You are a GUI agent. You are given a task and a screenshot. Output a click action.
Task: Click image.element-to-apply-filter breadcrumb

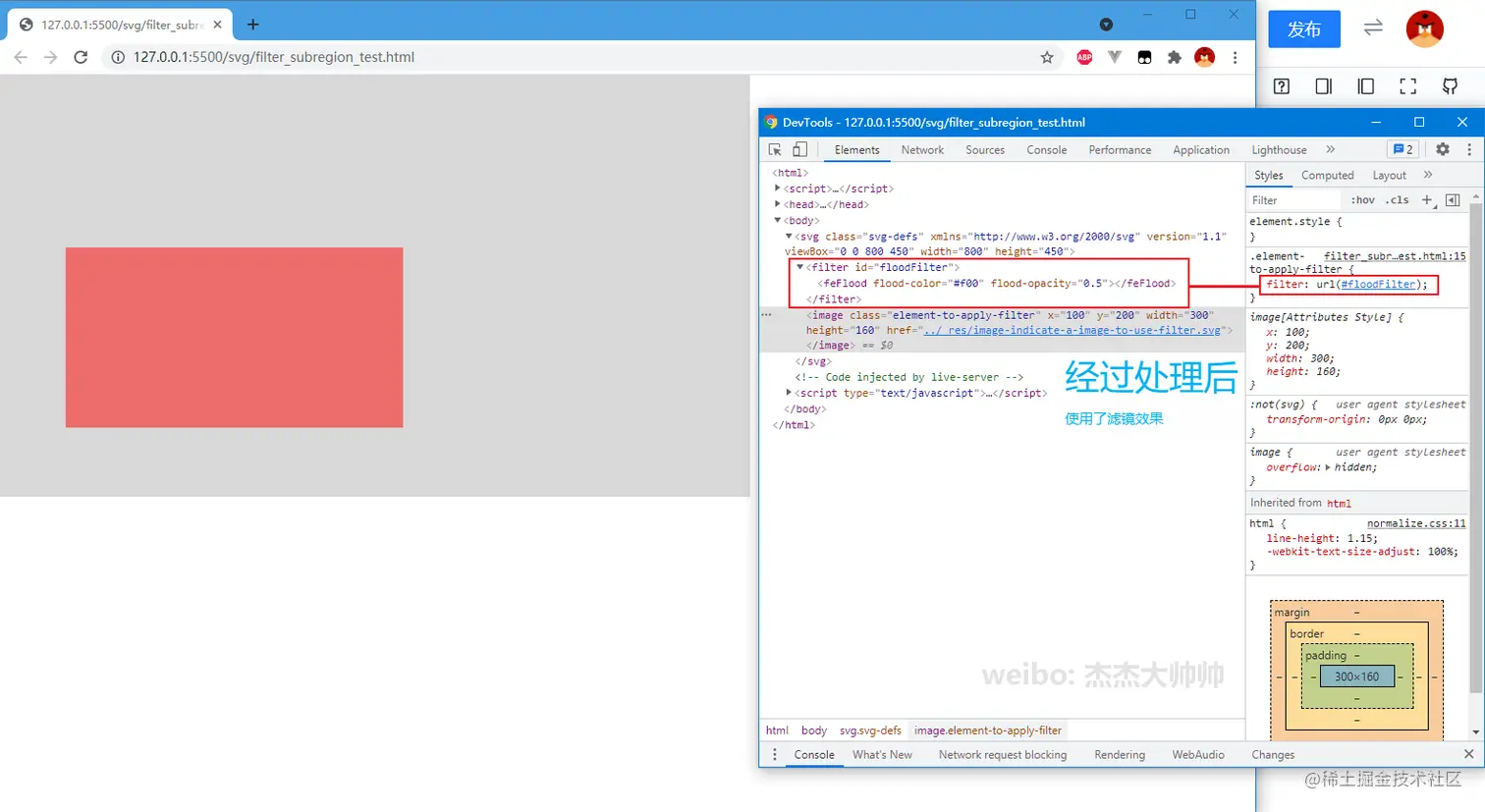point(987,731)
